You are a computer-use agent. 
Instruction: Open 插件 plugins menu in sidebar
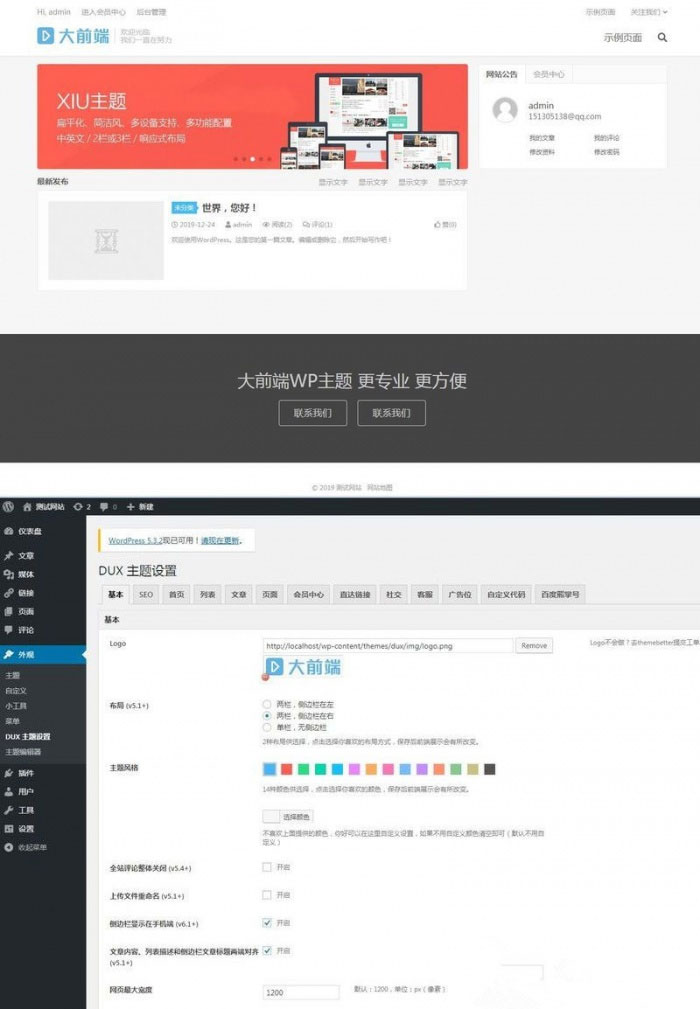25,773
